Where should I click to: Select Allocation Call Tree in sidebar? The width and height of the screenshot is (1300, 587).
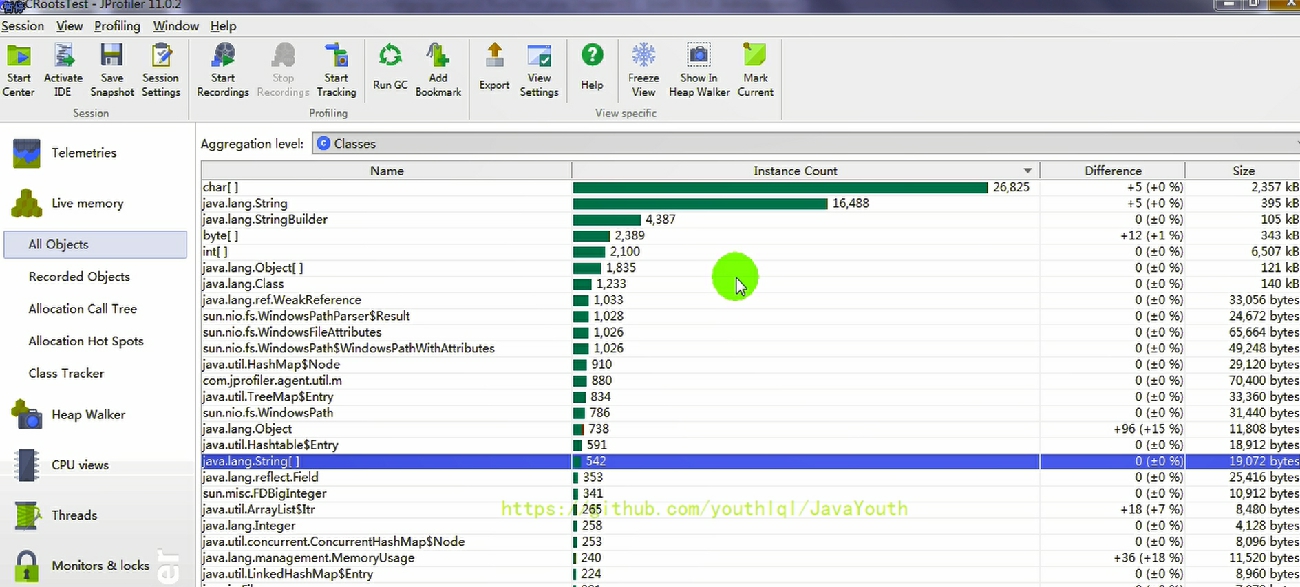pos(83,309)
